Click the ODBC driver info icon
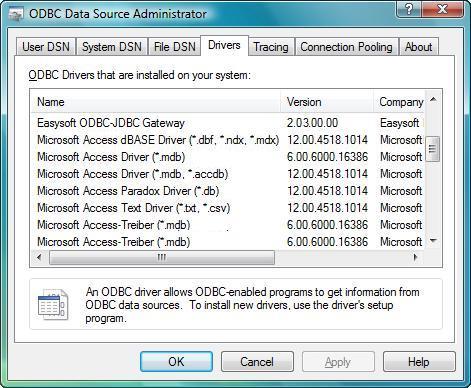The height and width of the screenshot is (388, 471). (x=53, y=305)
